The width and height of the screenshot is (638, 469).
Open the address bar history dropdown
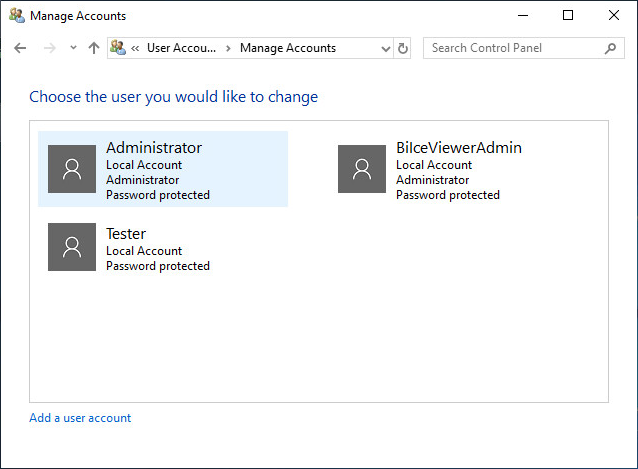point(386,48)
